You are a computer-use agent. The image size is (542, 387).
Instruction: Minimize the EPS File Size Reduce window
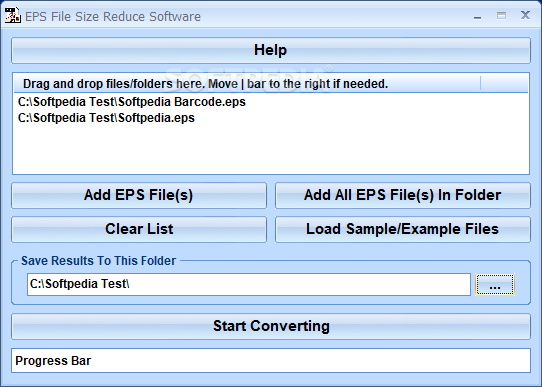click(477, 16)
